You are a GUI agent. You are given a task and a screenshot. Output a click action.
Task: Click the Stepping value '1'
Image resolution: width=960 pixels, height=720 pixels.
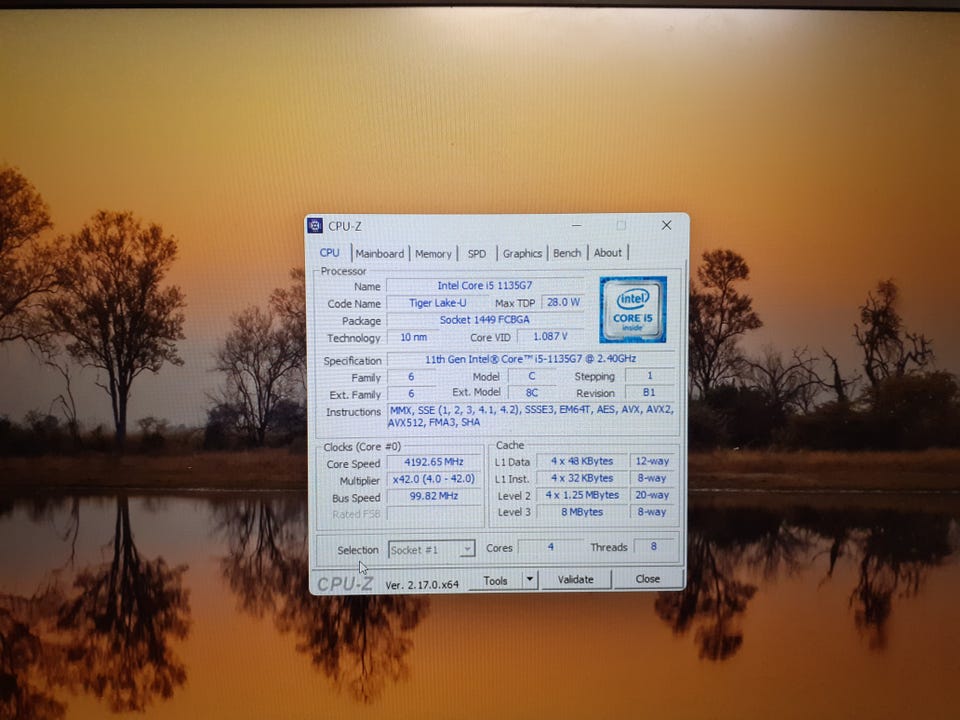coord(649,375)
